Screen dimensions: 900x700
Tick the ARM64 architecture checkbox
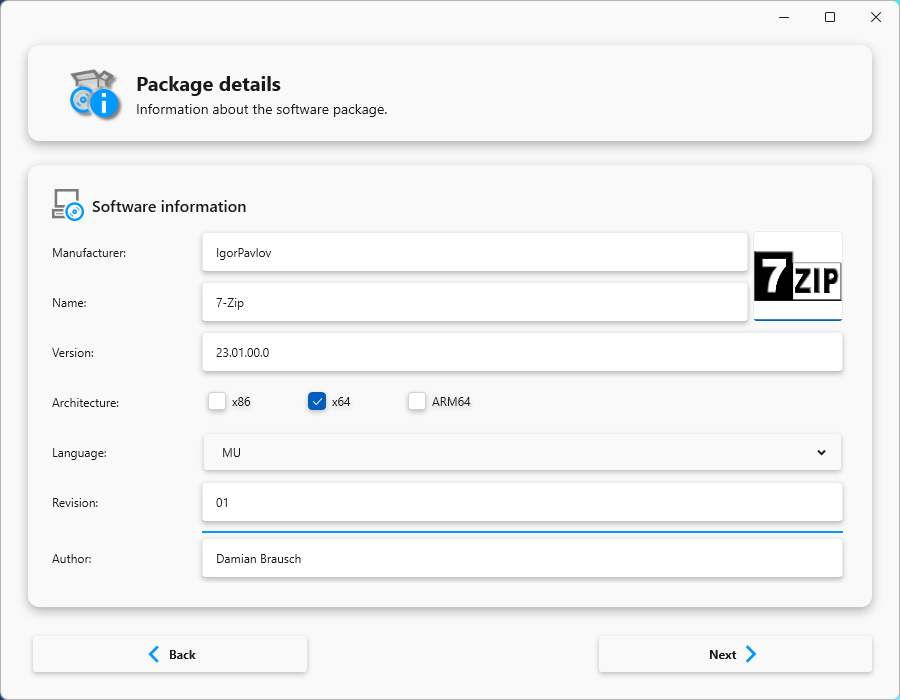[417, 401]
